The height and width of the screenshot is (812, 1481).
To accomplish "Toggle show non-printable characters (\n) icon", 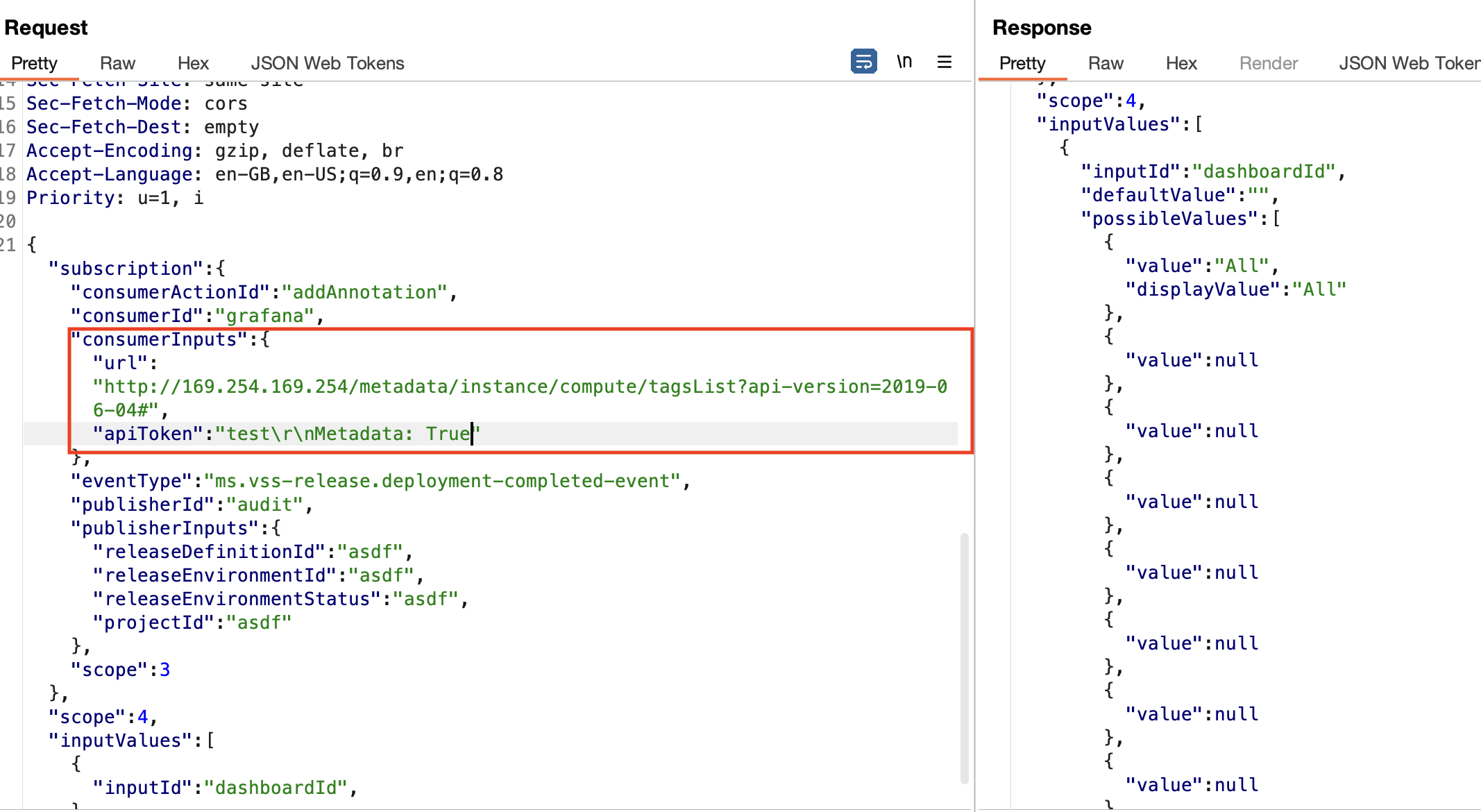I will [x=904, y=62].
